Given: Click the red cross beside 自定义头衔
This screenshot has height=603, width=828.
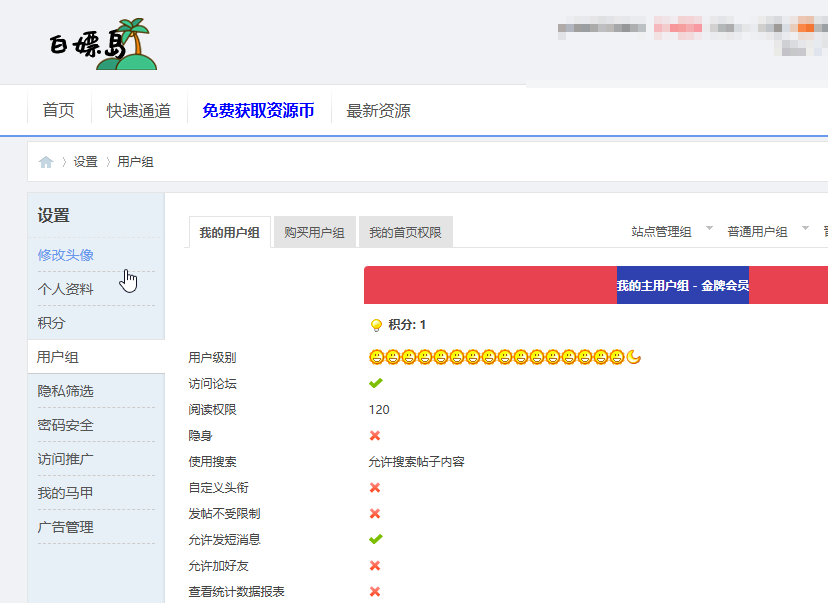Looking at the screenshot, I should click(x=375, y=487).
